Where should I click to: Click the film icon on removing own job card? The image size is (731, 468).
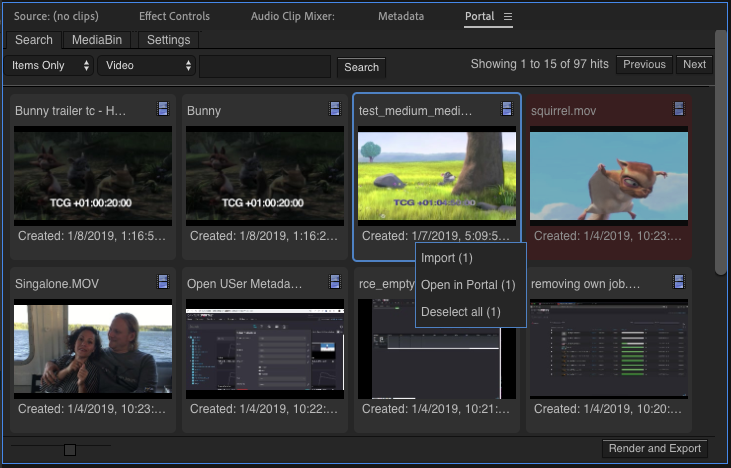point(679,282)
